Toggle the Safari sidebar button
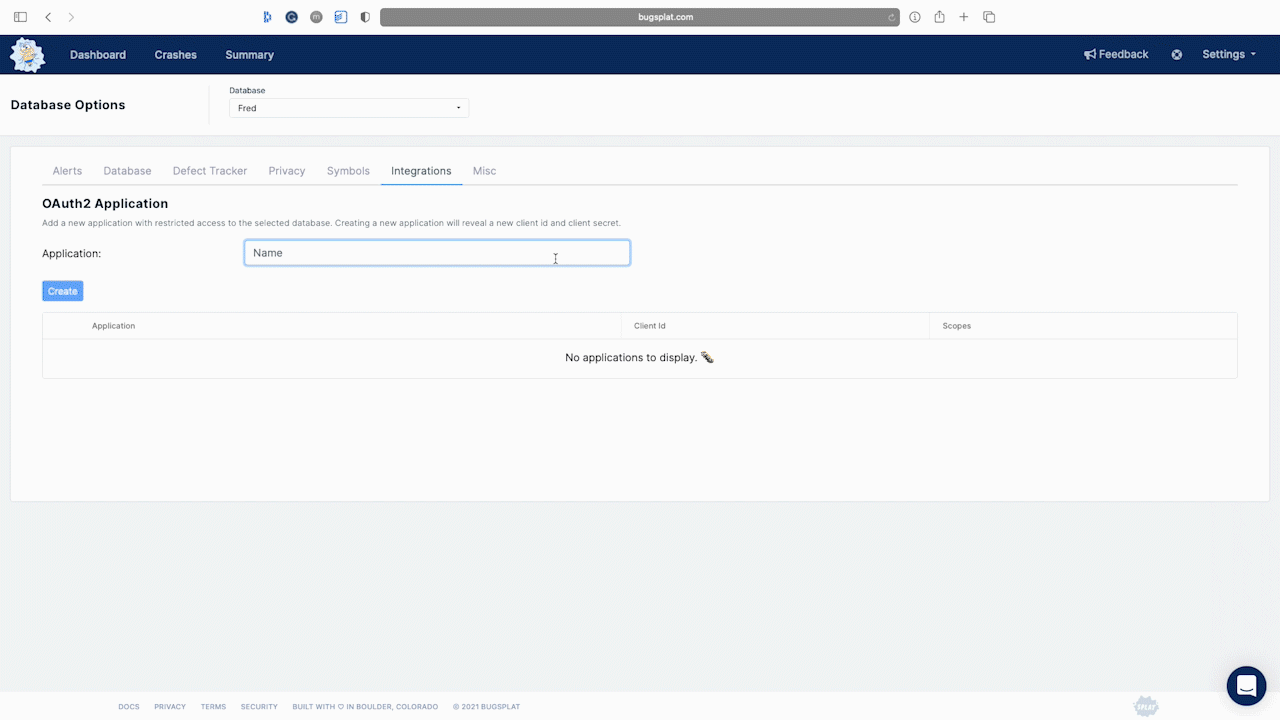Image resolution: width=1280 pixels, height=720 pixels. tap(20, 17)
